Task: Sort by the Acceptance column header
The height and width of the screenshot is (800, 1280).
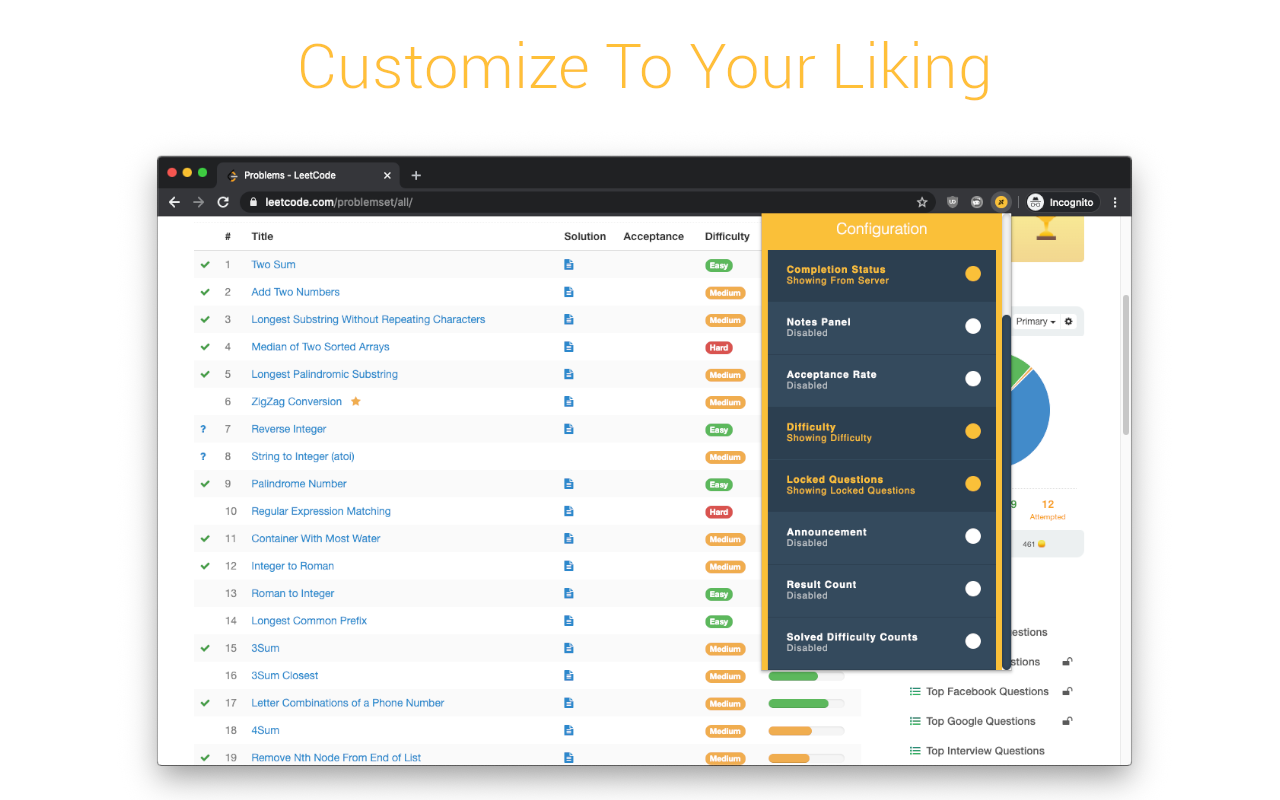Action: coord(654,237)
